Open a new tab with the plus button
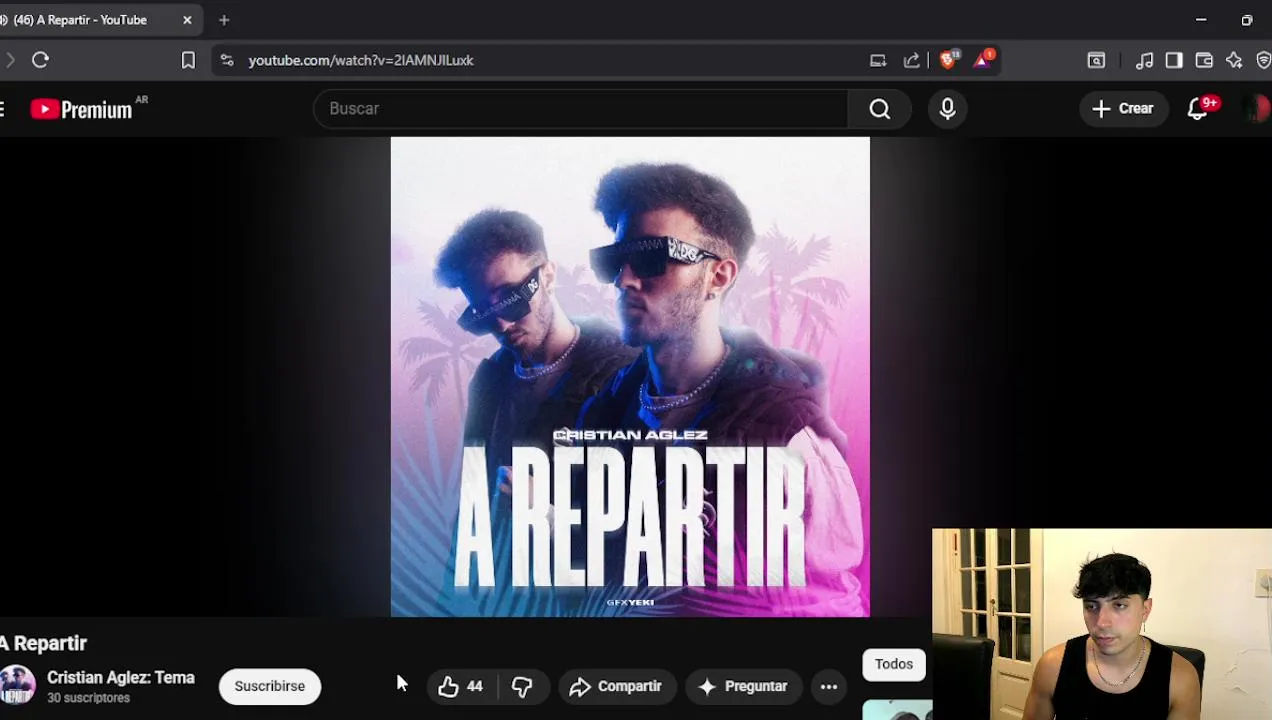This screenshot has height=720, width=1272. coord(224,20)
